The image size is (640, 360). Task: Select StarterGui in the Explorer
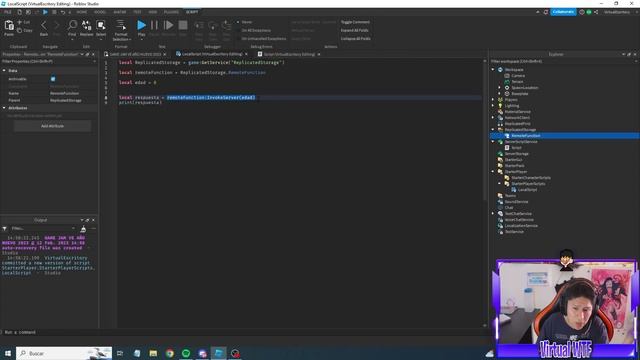[513, 160]
